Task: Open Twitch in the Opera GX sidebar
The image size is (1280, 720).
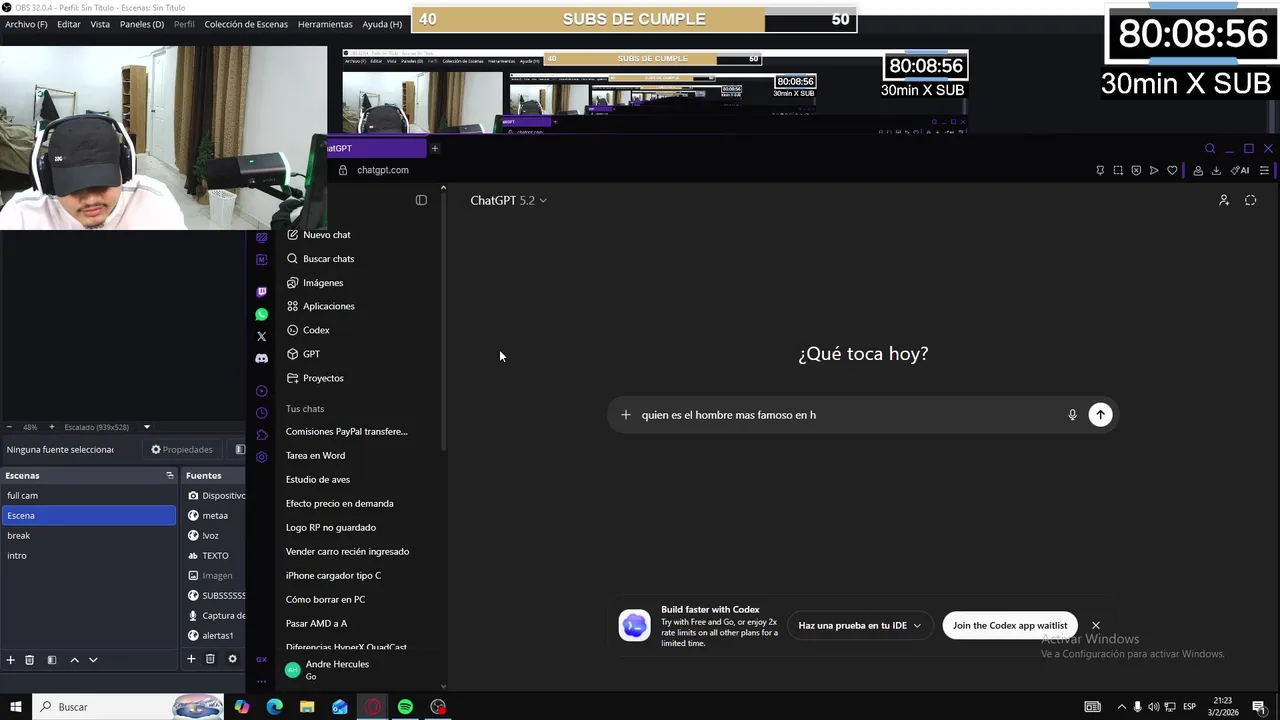Action: point(262,292)
